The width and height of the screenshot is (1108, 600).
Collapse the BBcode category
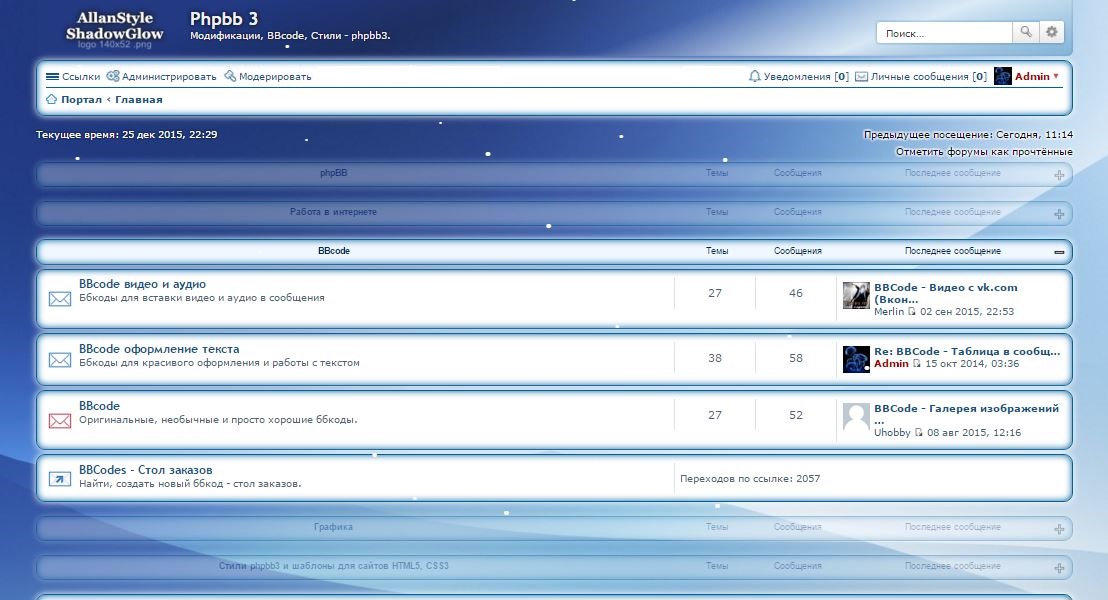(x=1059, y=252)
